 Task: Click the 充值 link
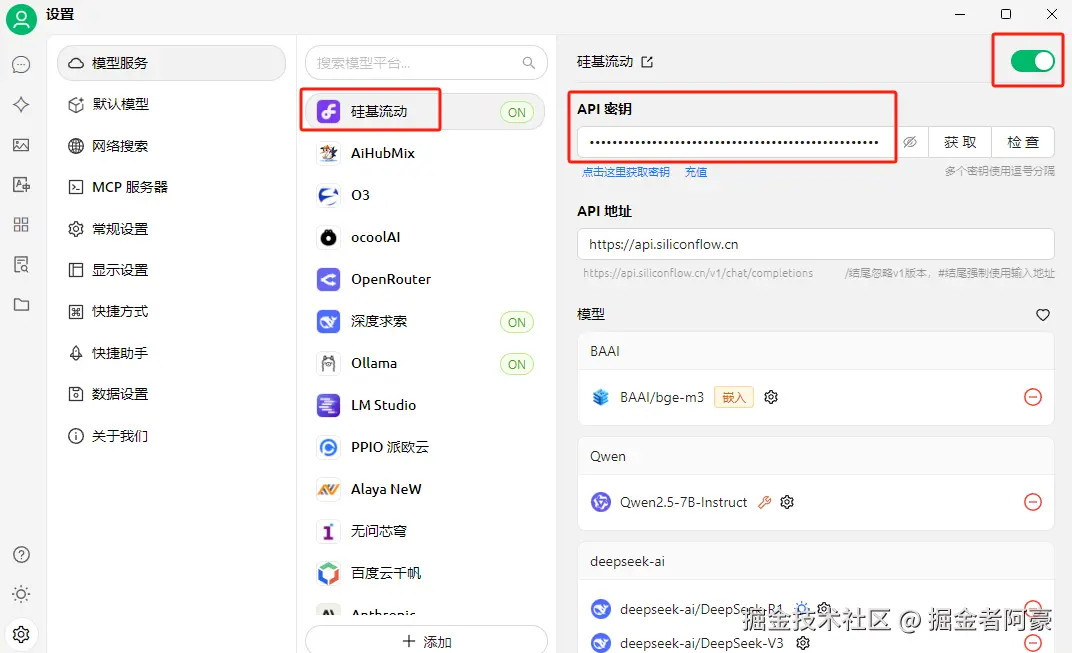click(696, 172)
